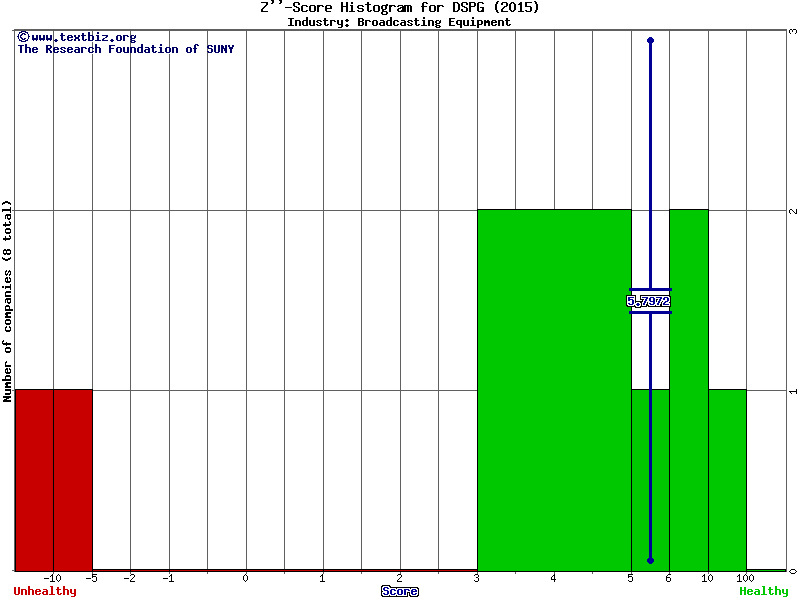Select the red bar between -10 and -5
The height and width of the screenshot is (600, 800).
[54, 480]
